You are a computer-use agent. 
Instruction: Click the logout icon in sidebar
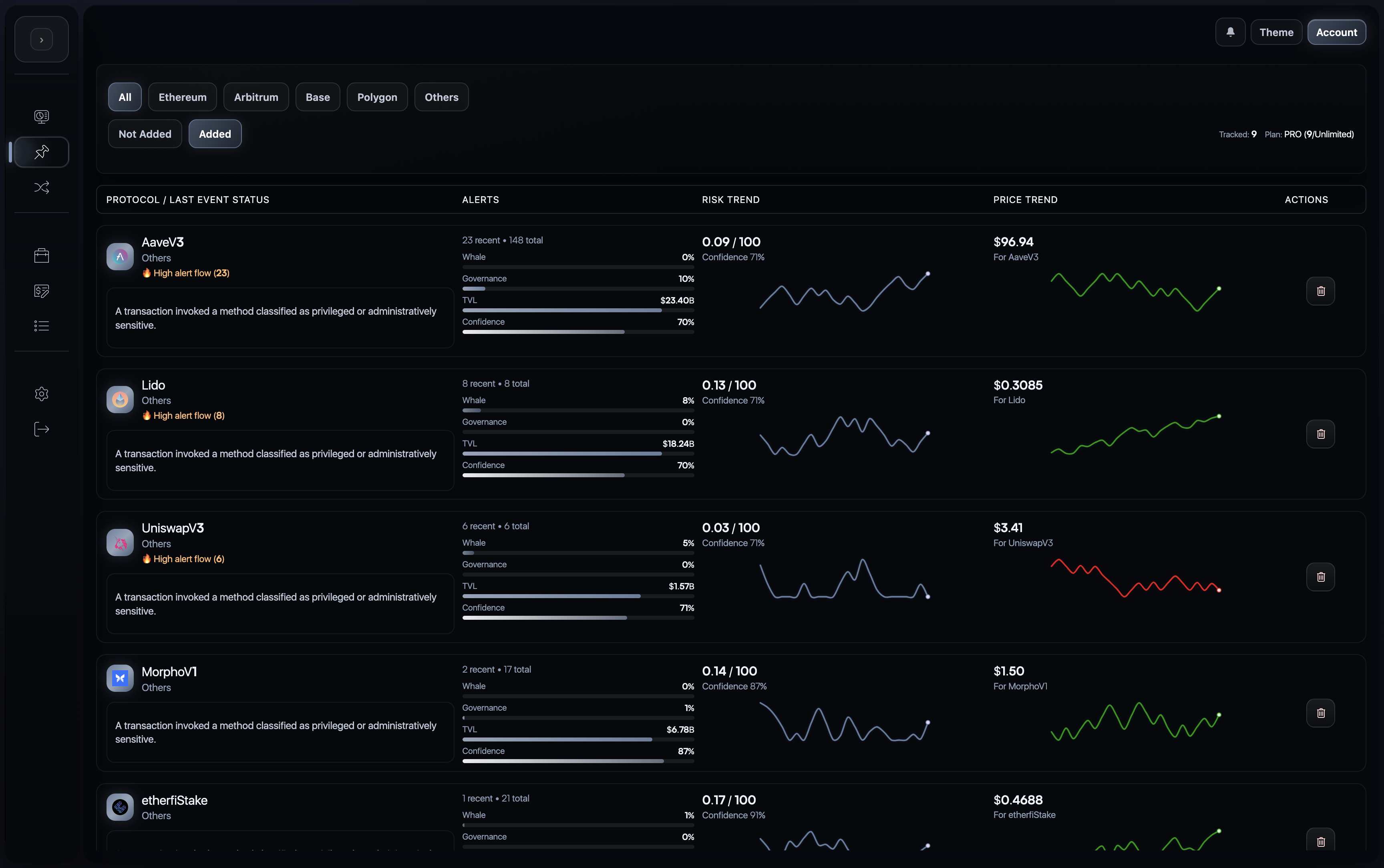[x=41, y=429]
